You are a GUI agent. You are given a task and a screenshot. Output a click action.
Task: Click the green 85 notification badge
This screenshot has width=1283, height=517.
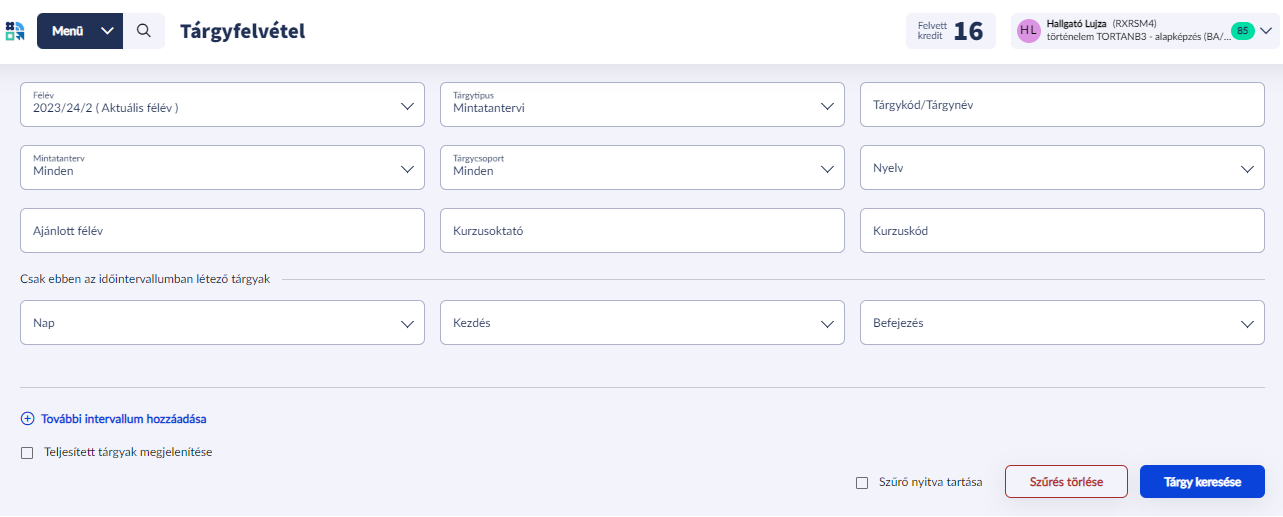(x=1242, y=31)
